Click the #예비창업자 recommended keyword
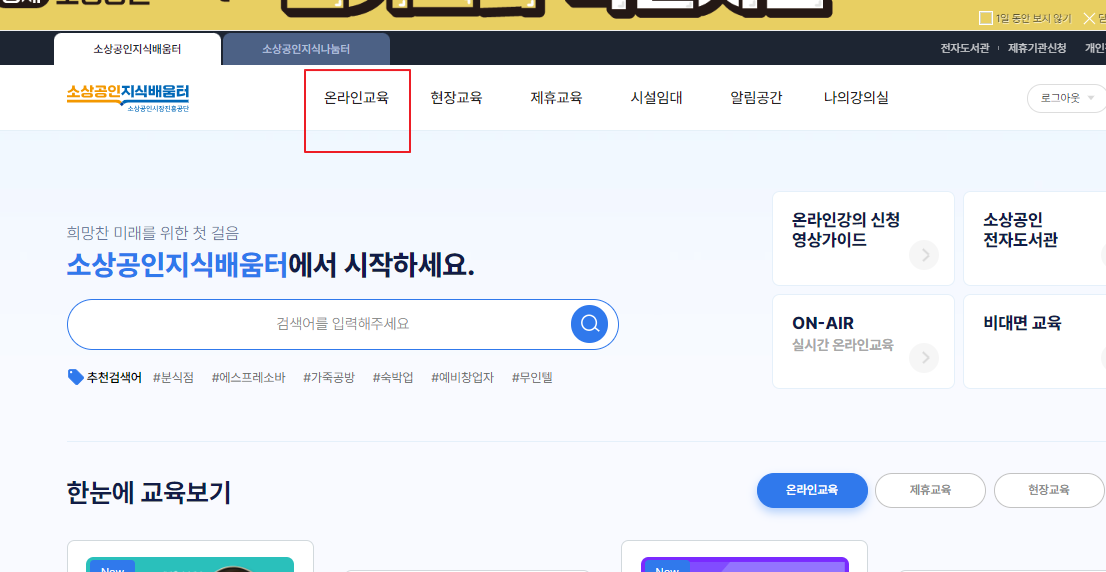This screenshot has width=1106, height=572. tap(463, 377)
